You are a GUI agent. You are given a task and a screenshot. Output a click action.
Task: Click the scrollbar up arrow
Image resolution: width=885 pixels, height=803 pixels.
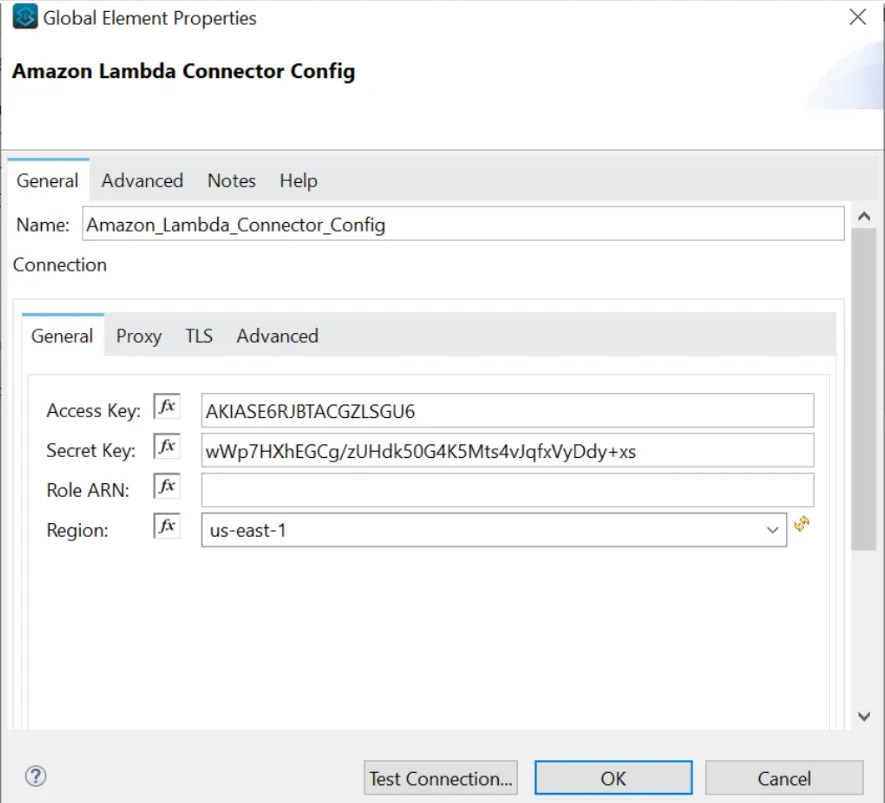tap(864, 216)
